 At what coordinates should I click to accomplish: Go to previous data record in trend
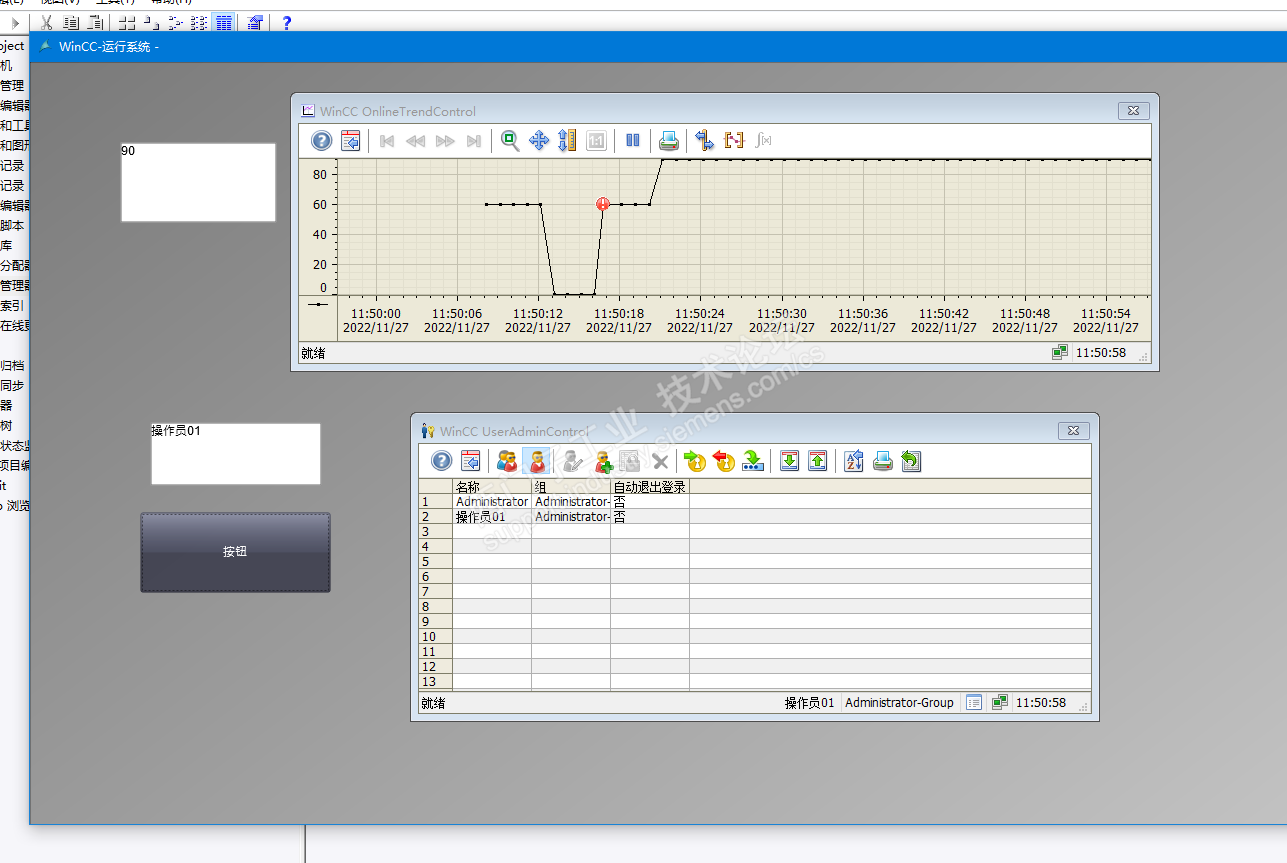pyautogui.click(x=416, y=141)
